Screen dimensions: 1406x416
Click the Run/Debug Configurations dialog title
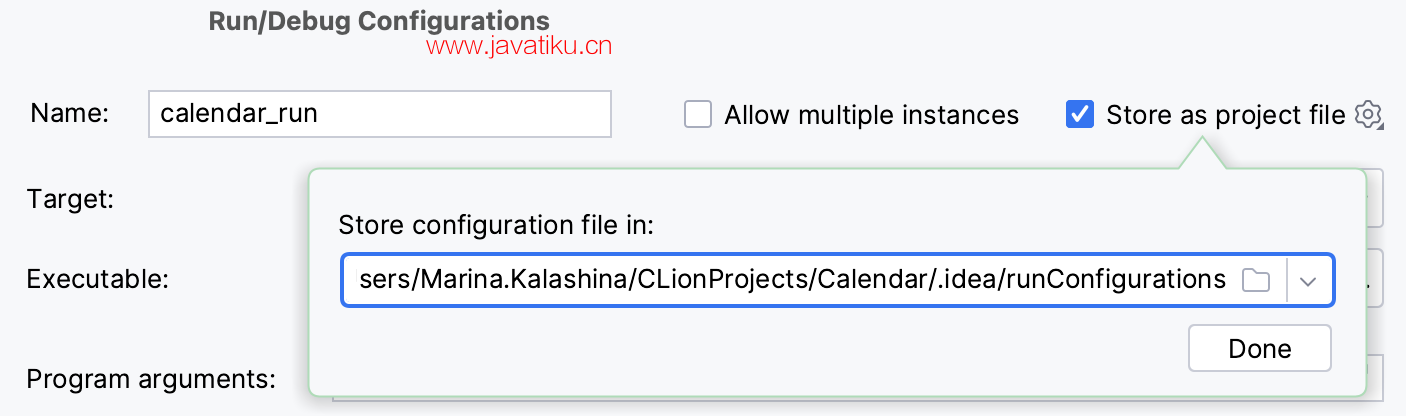tap(378, 21)
